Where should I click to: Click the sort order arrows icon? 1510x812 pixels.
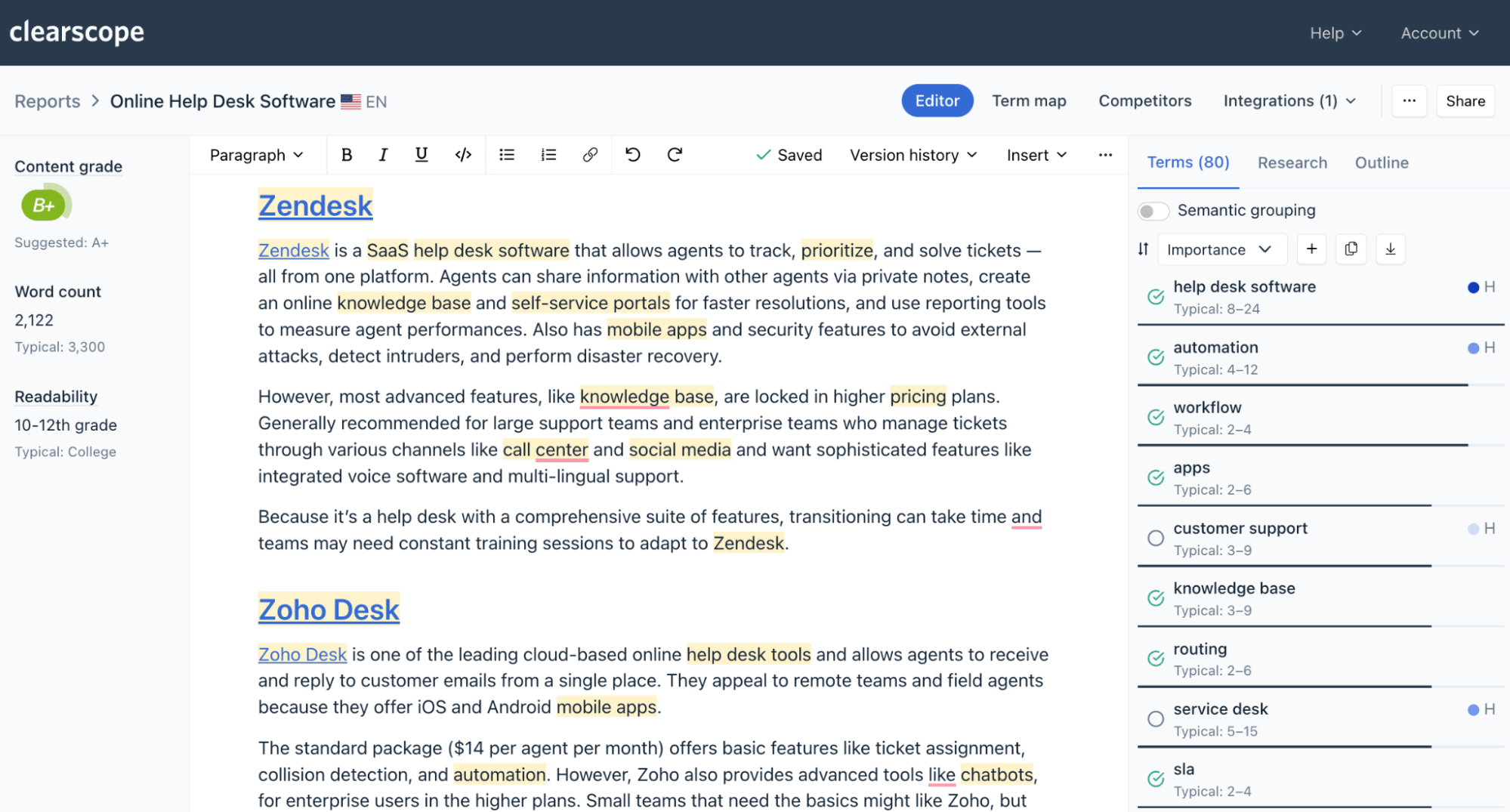click(x=1144, y=249)
